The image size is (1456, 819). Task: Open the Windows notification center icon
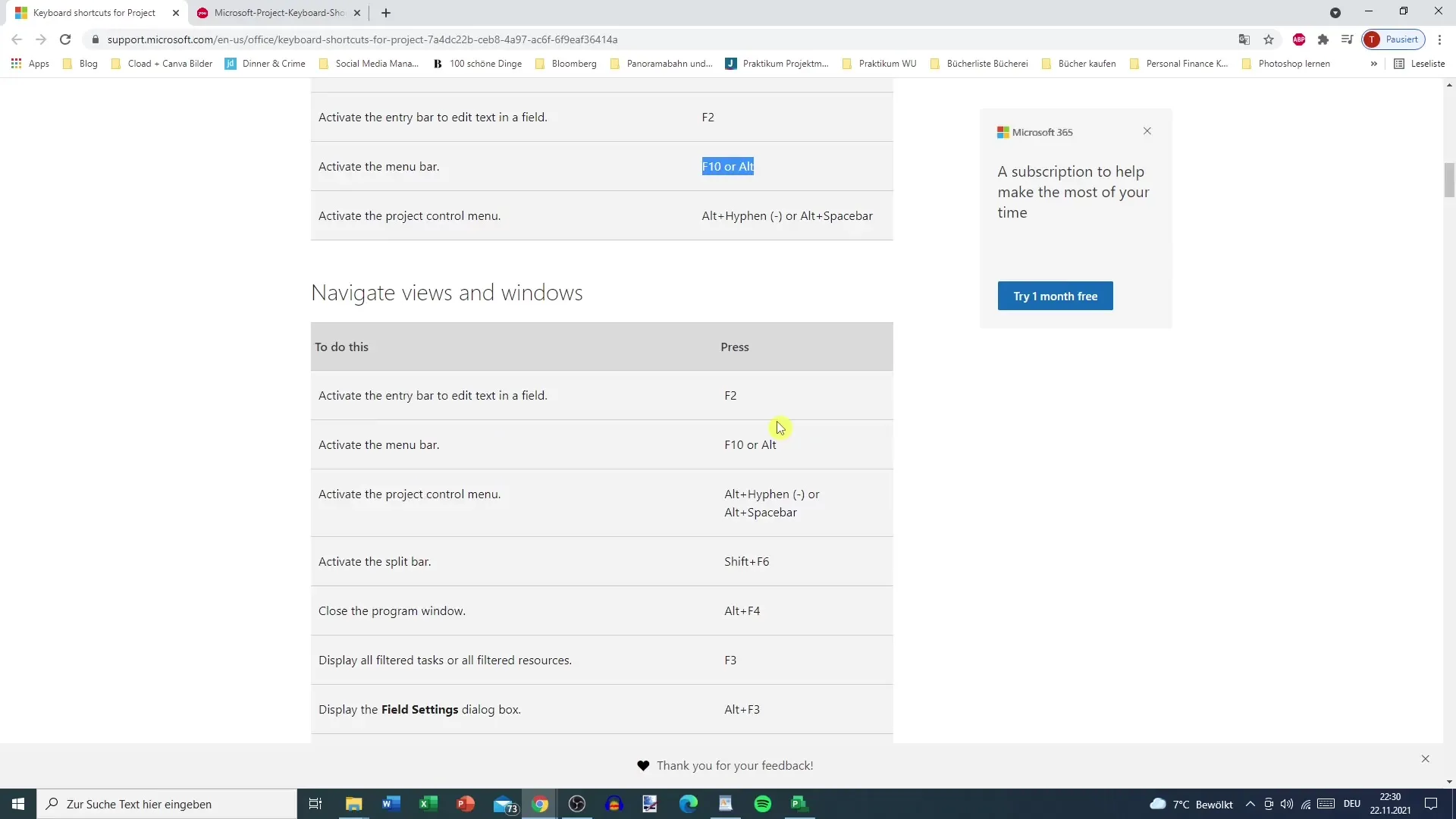click(1431, 804)
